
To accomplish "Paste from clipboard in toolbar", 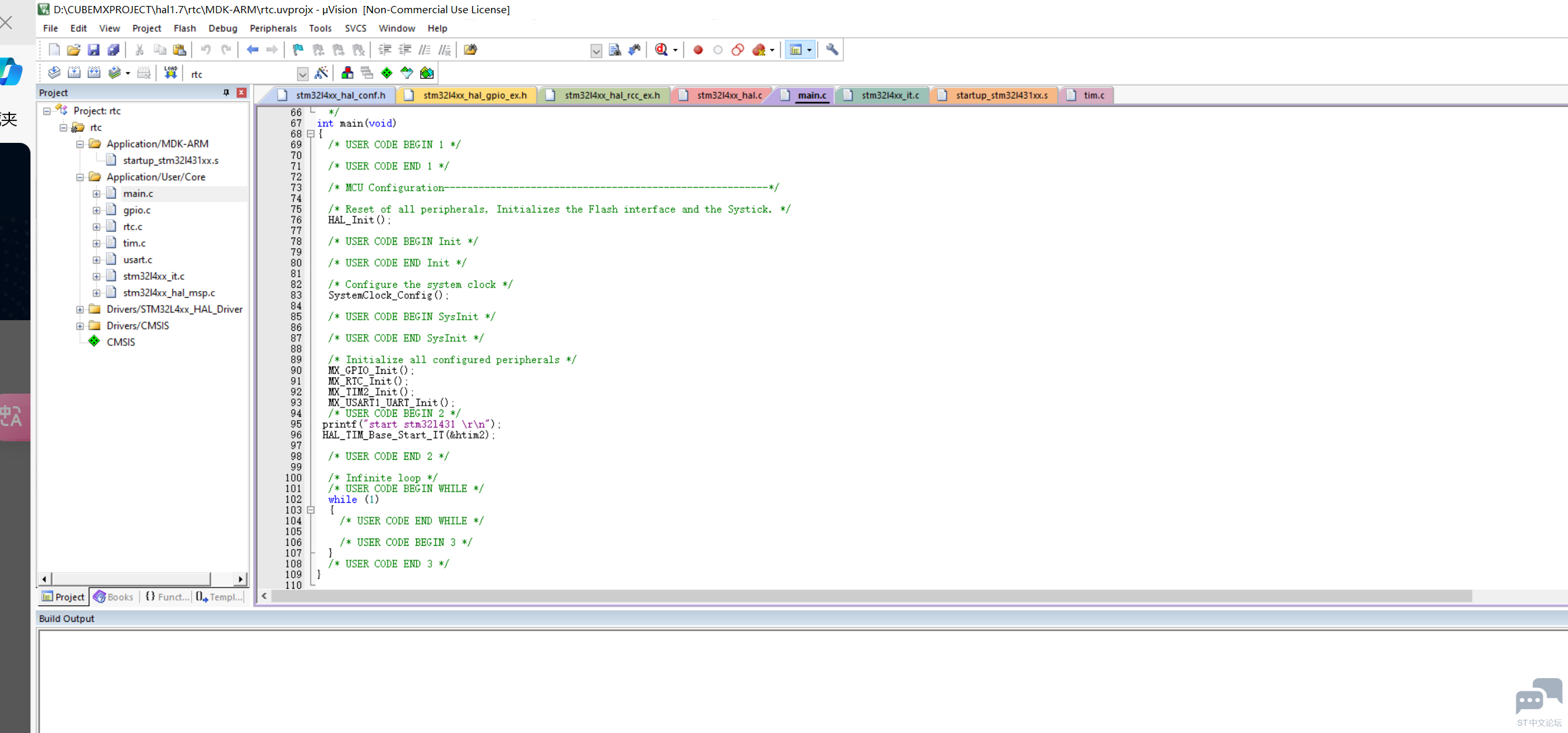I will click(x=179, y=50).
